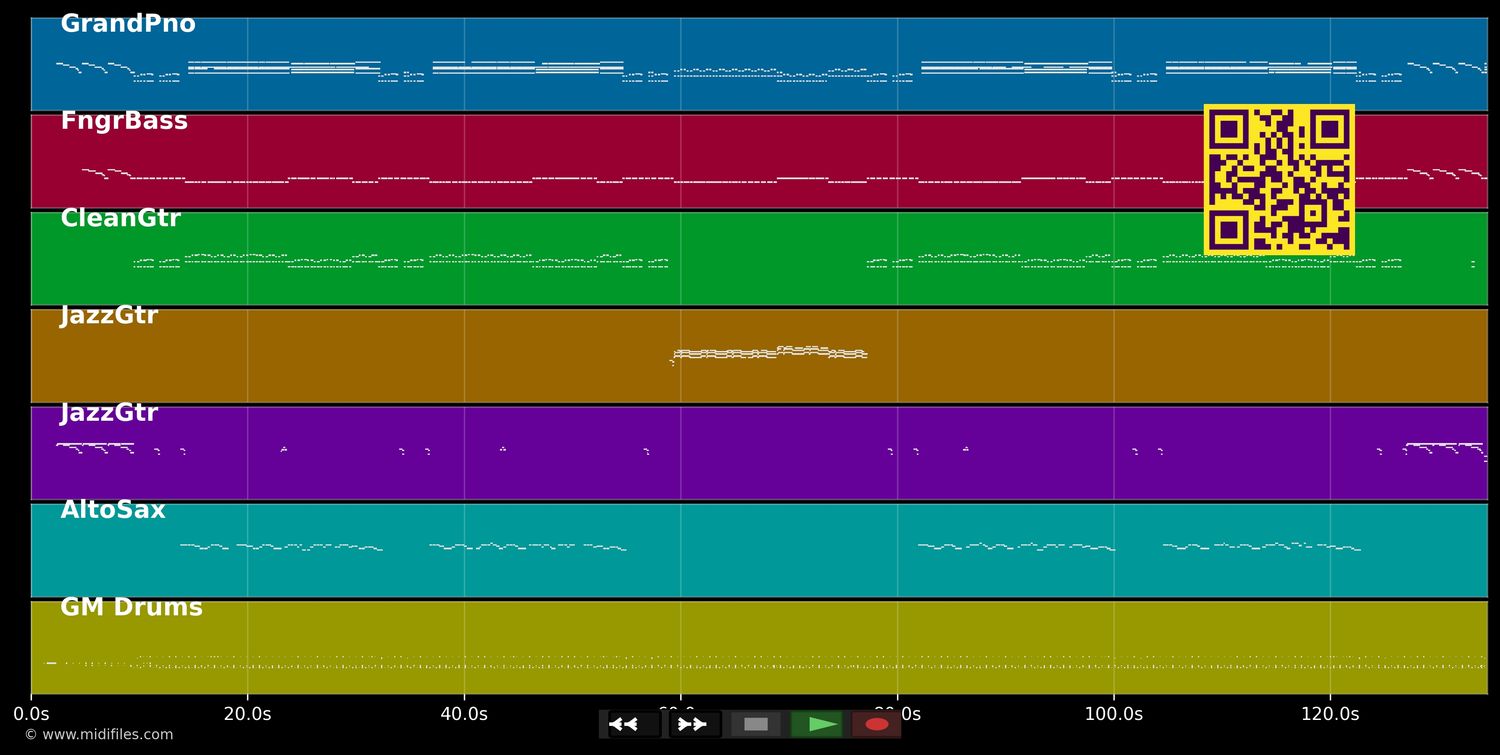The width and height of the screenshot is (1500, 755).
Task: Mute the FngrBass track
Action: 124,120
